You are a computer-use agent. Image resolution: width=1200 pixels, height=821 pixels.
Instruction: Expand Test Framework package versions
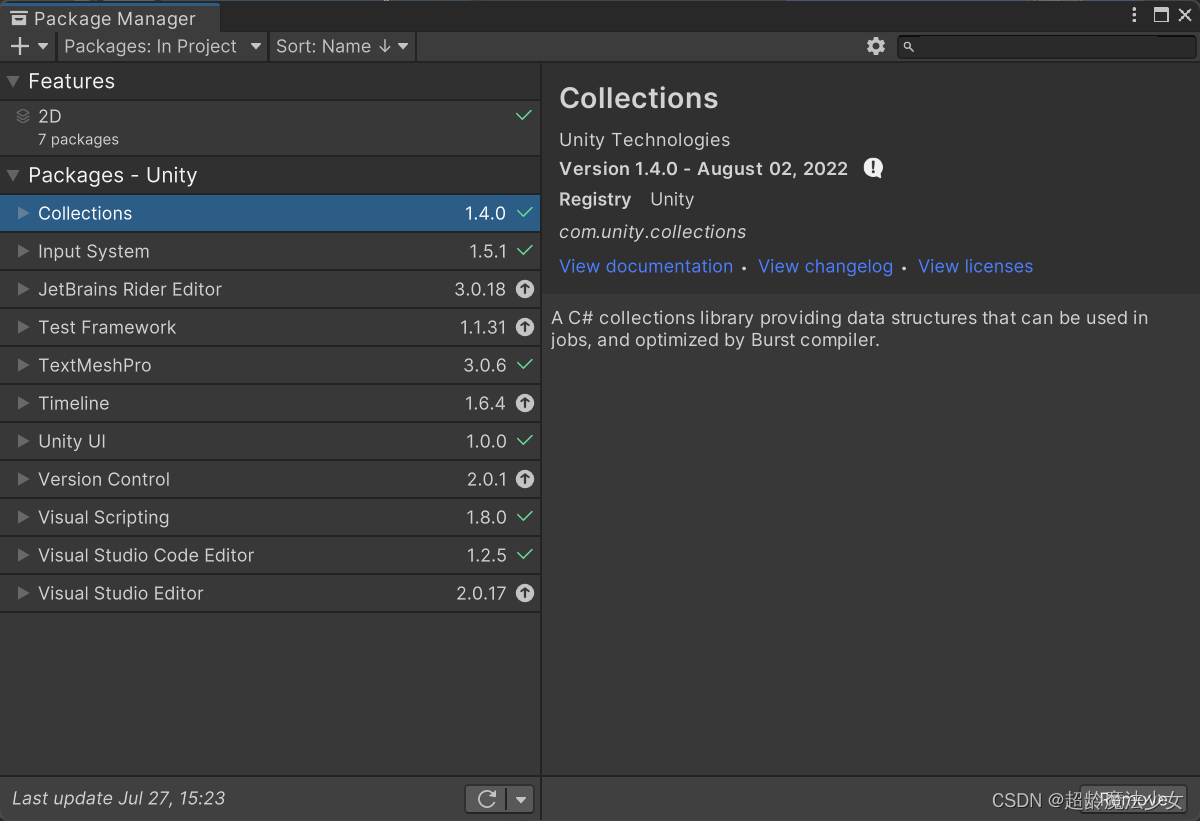click(24, 327)
